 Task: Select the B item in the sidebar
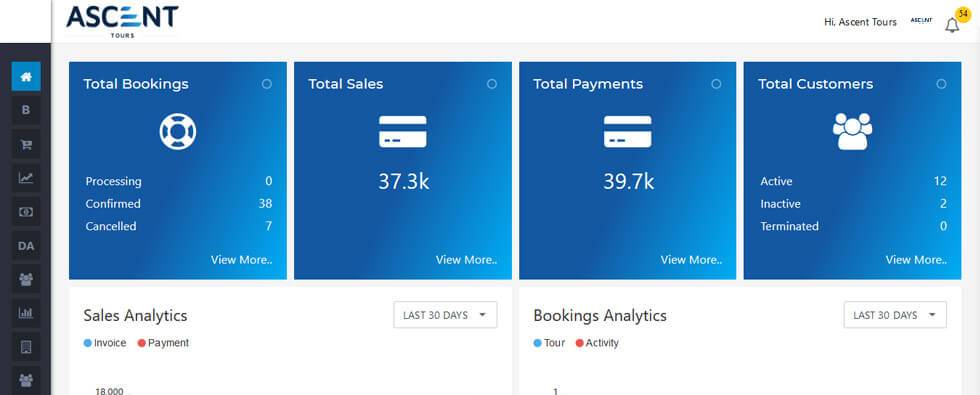click(26, 110)
